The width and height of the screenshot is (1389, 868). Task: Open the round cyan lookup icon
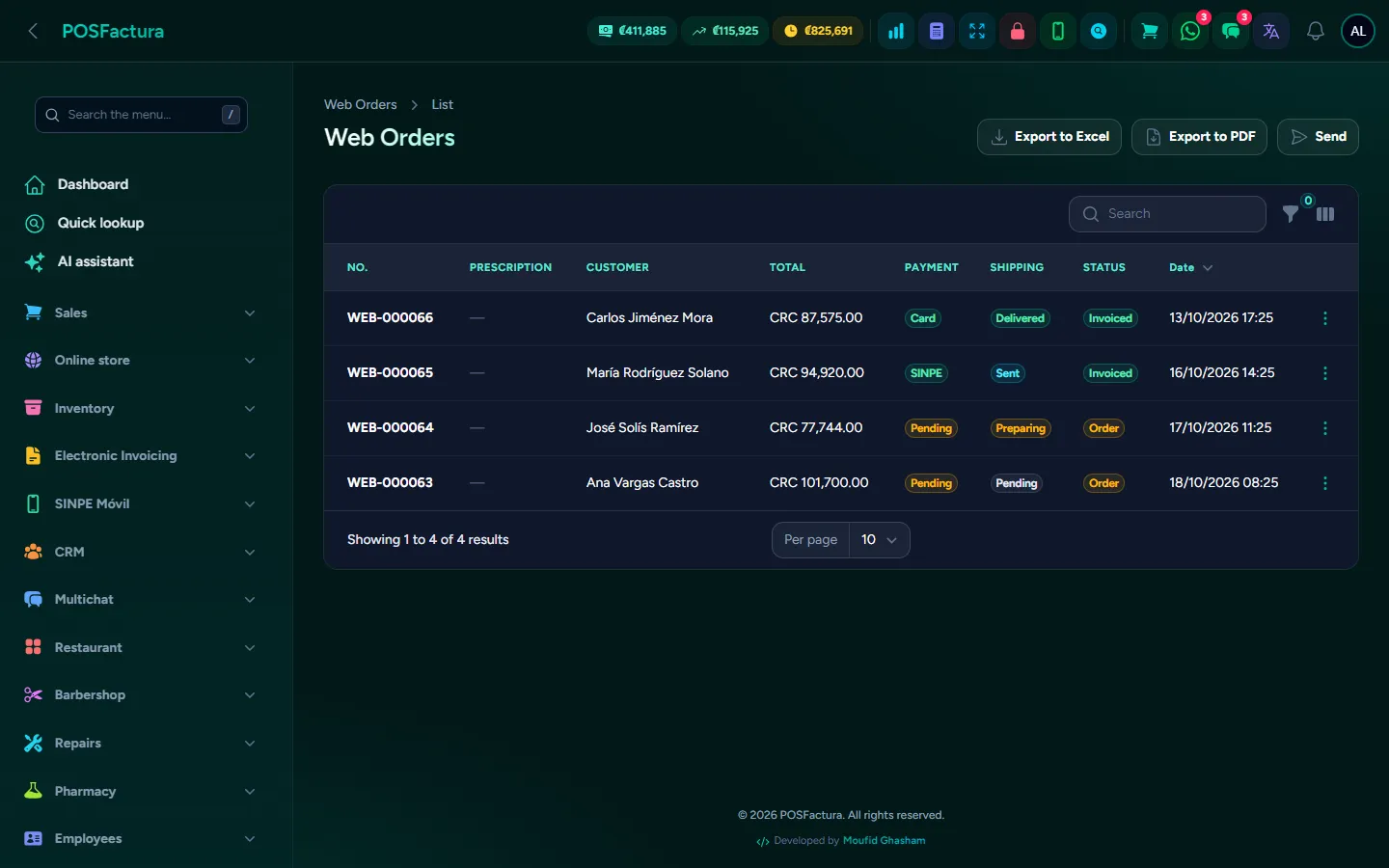tap(1099, 31)
